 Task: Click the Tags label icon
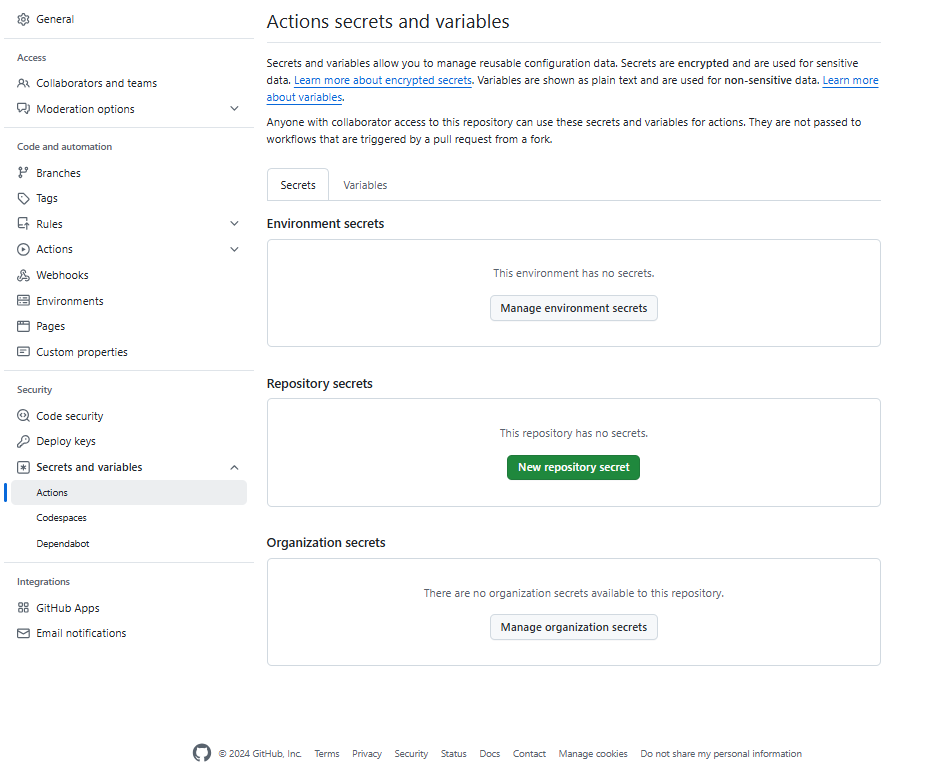pyautogui.click(x=23, y=198)
